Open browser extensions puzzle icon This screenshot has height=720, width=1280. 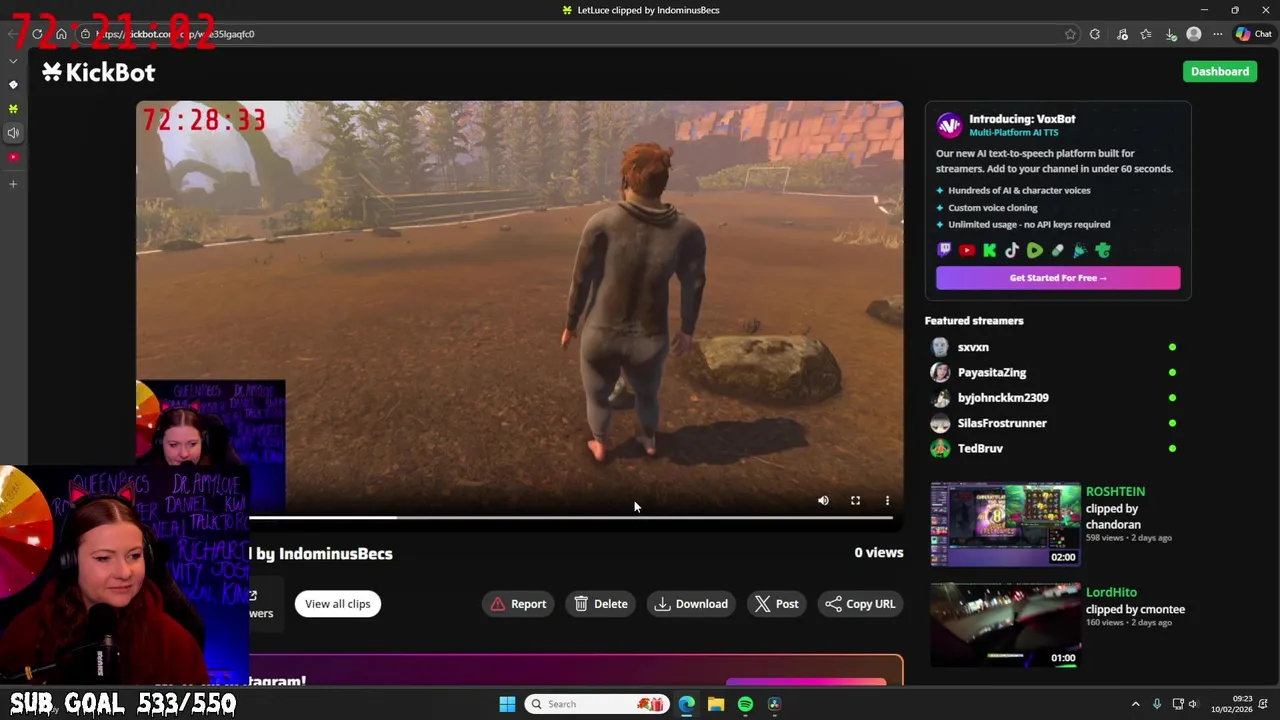click(x=1095, y=34)
